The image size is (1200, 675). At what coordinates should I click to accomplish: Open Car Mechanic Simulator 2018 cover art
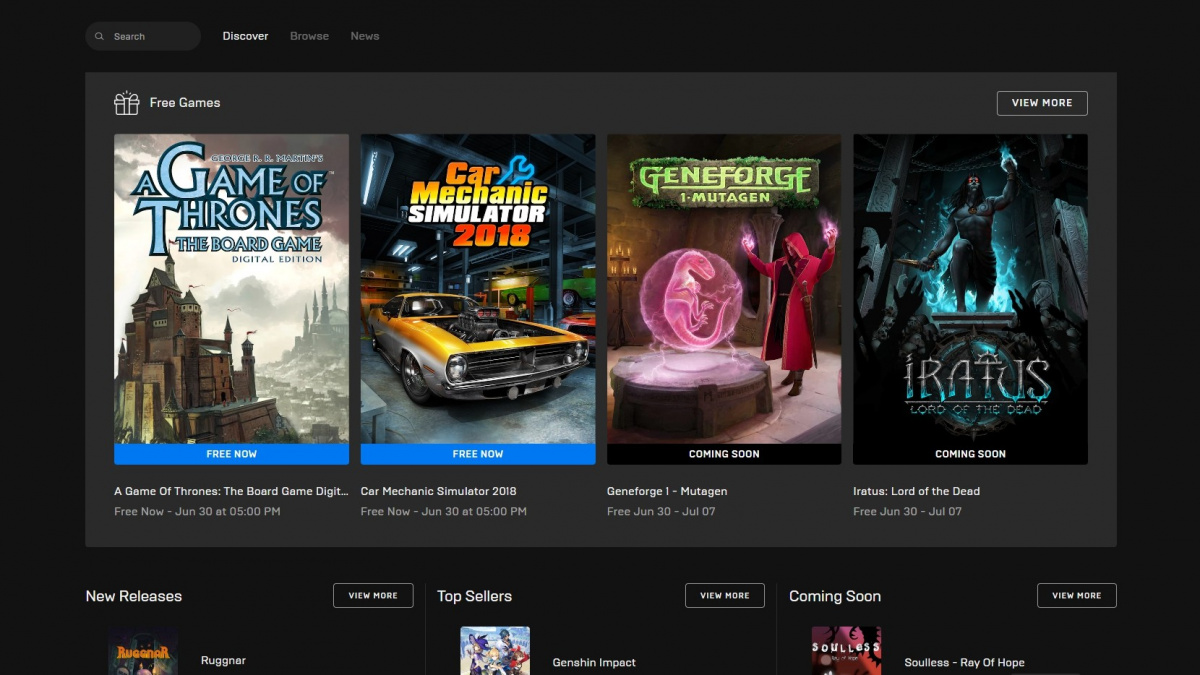[x=478, y=289]
